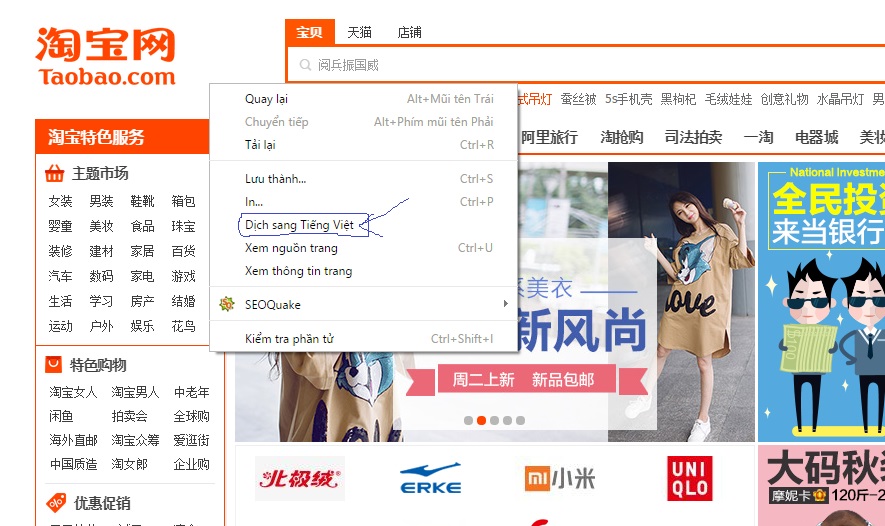This screenshot has width=885, height=526.
Task: Click the Taobao.com logo
Action: [x=106, y=56]
